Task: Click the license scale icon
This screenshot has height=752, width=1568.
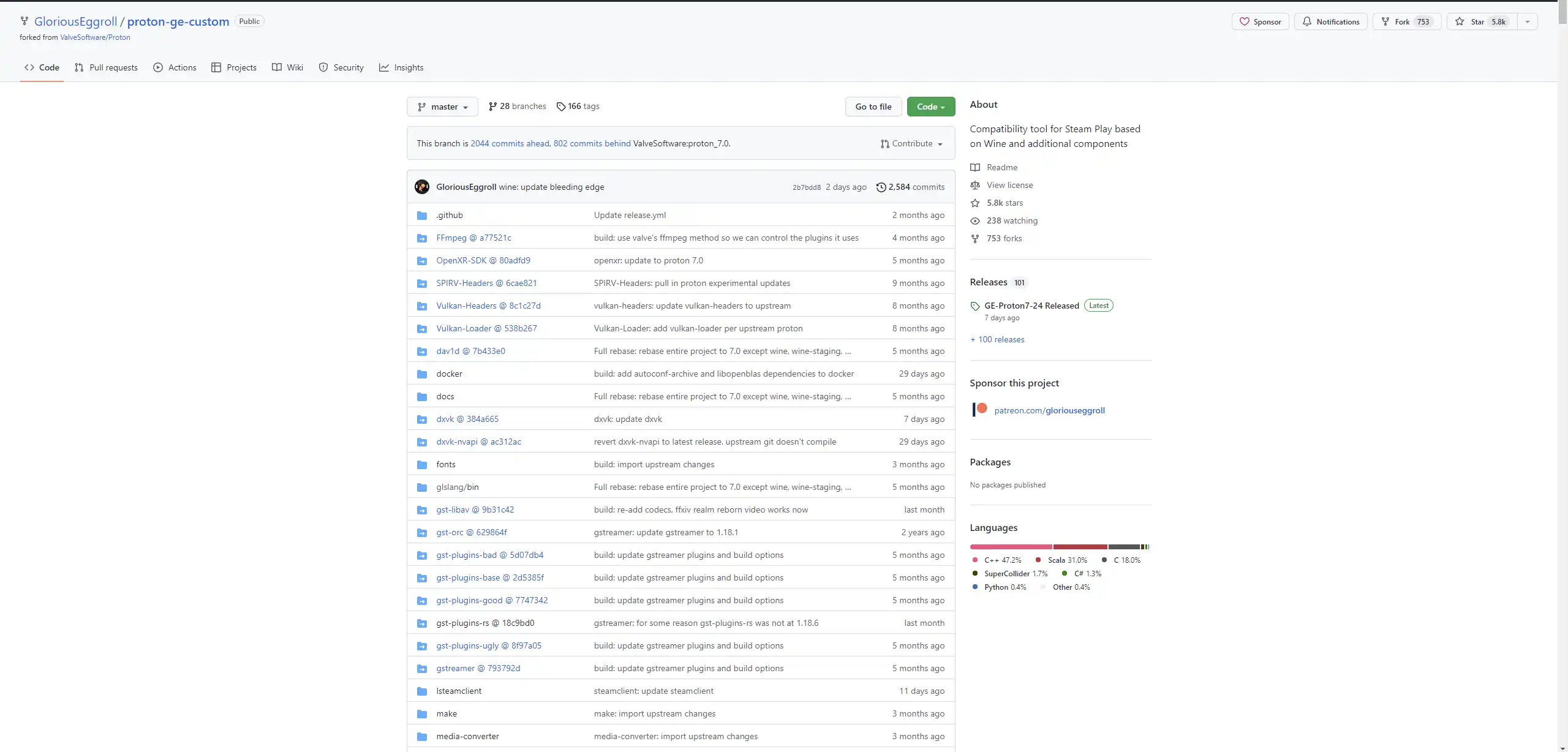Action: pyautogui.click(x=975, y=185)
